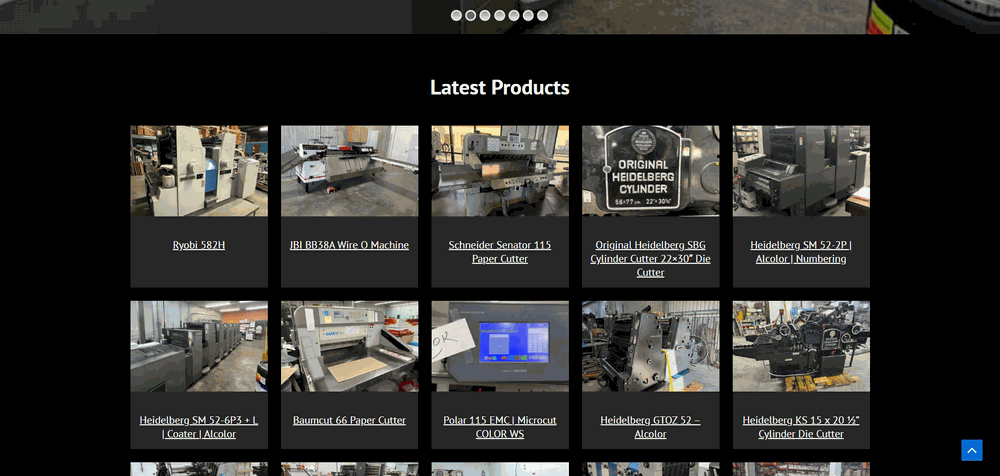Screen dimensions: 1000x476
Task: Open Heidelberg GTOZ 52 – Alcolor link
Action: (650, 427)
